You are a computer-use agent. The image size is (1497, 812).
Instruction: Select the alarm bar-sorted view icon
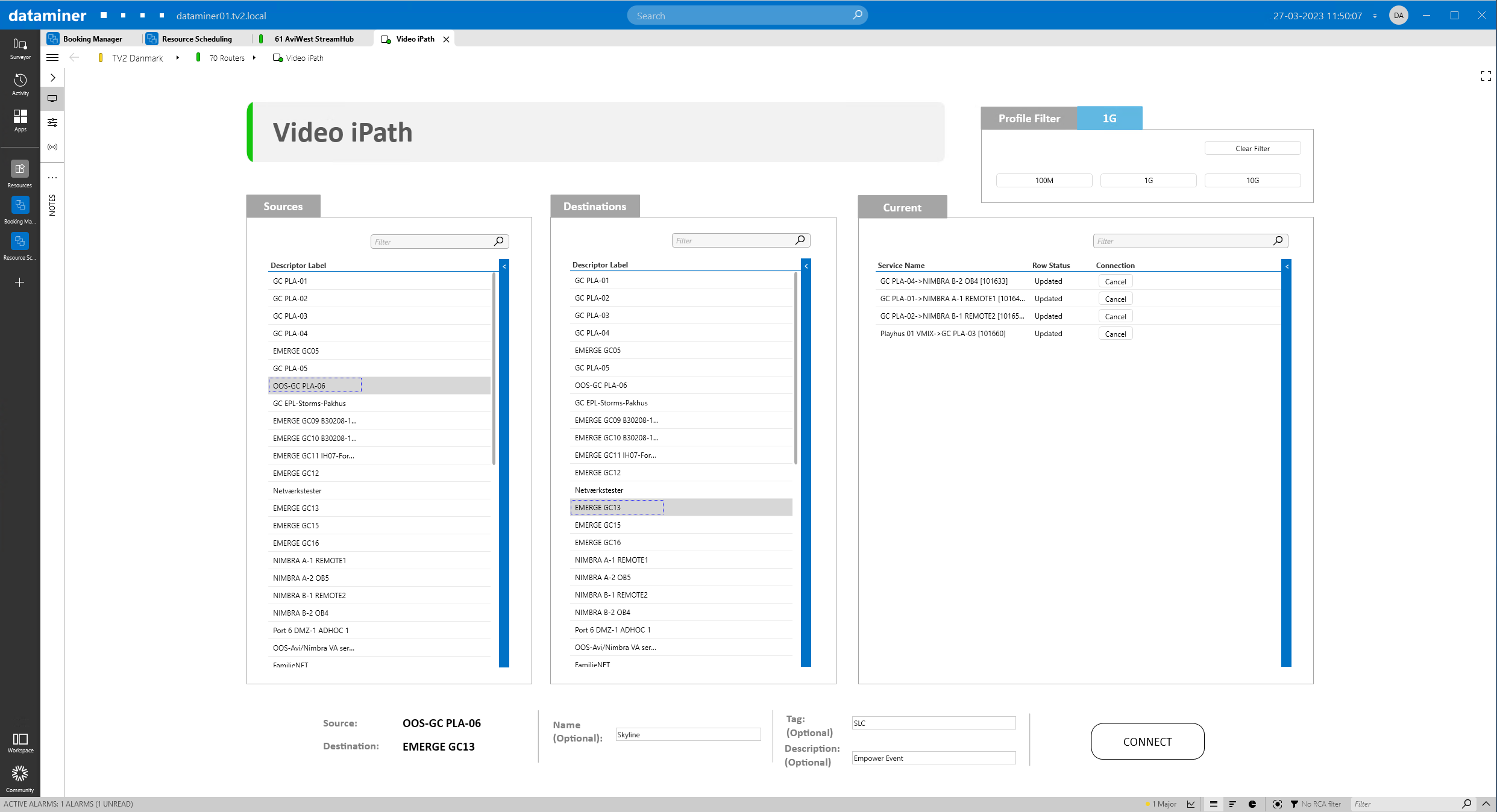1232,804
